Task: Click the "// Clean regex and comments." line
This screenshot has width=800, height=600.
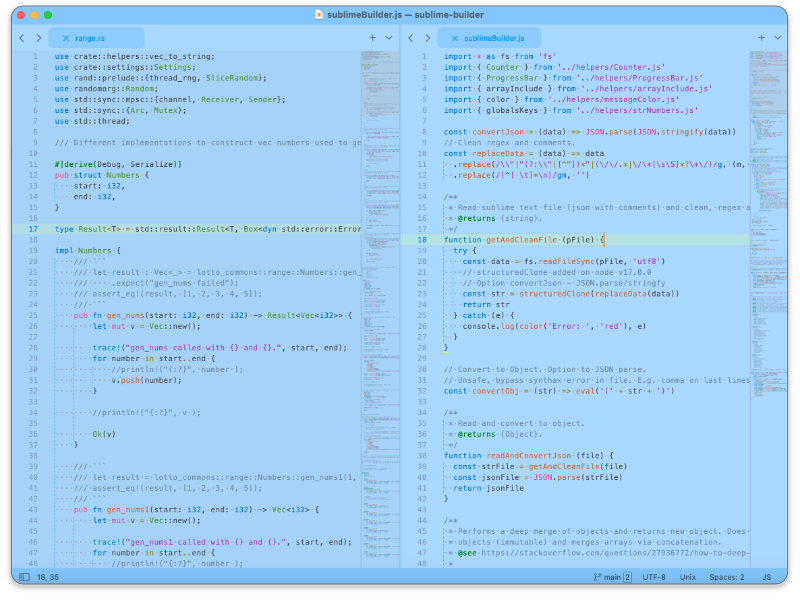Action: click(508, 143)
